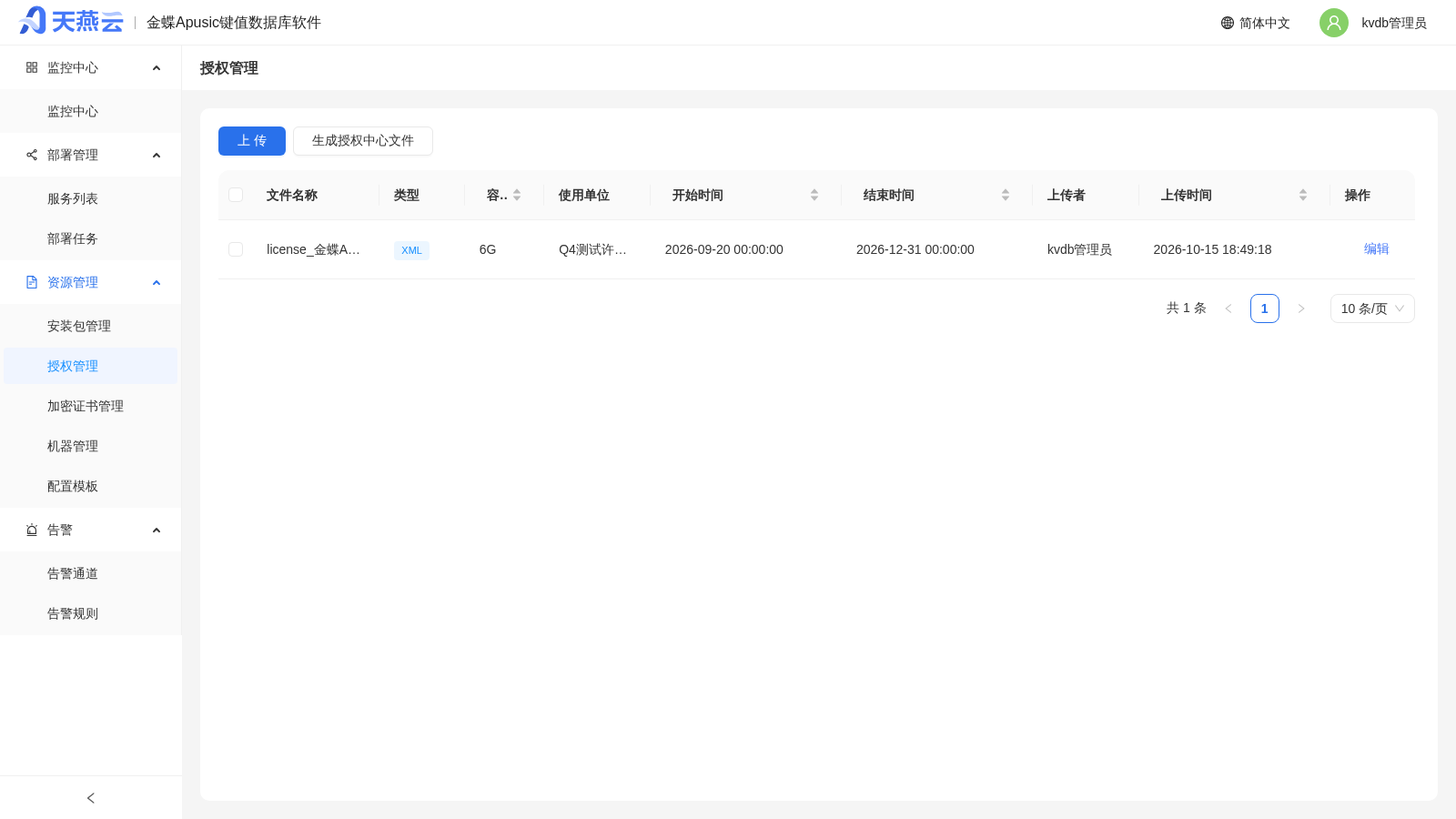Click the globe language icon
1456x819 pixels.
click(1228, 23)
